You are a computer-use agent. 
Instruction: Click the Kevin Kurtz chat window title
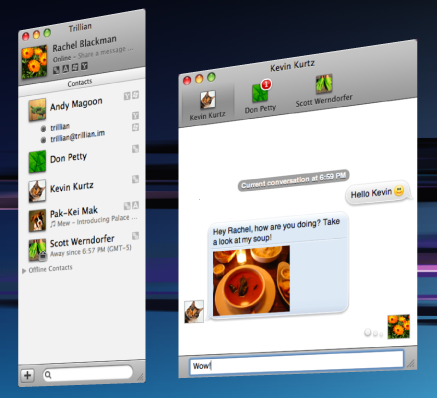pos(292,65)
